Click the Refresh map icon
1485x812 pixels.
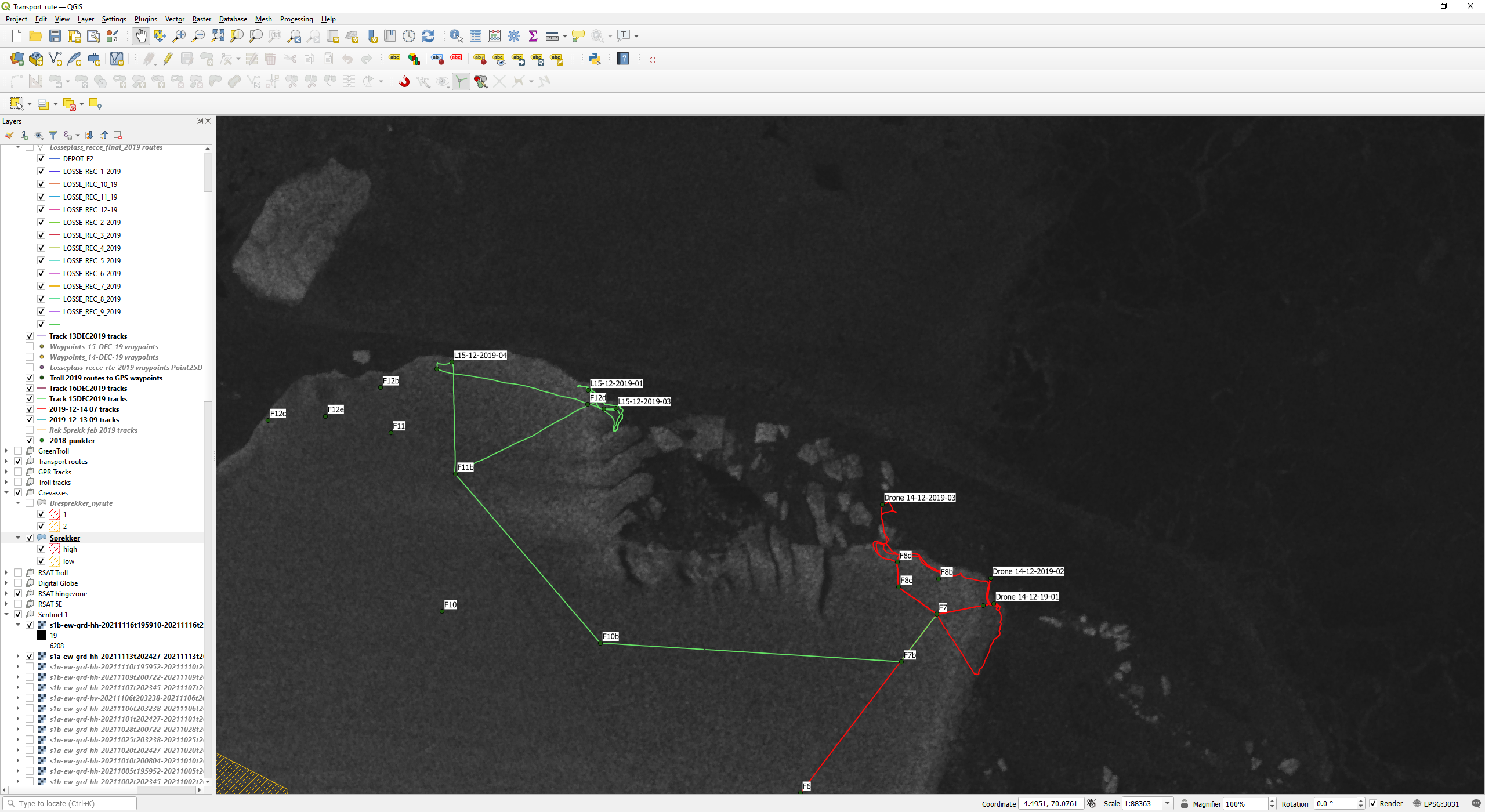pos(428,36)
